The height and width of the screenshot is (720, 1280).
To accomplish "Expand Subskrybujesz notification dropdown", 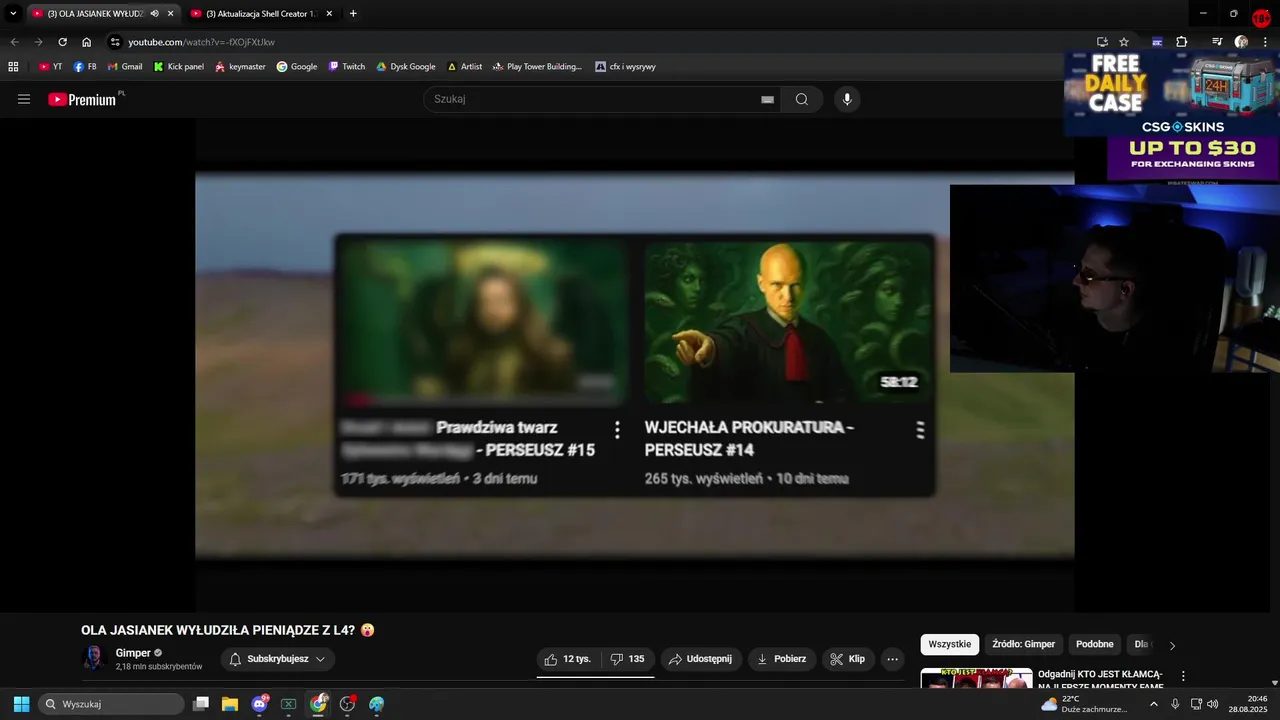I will (x=277, y=659).
